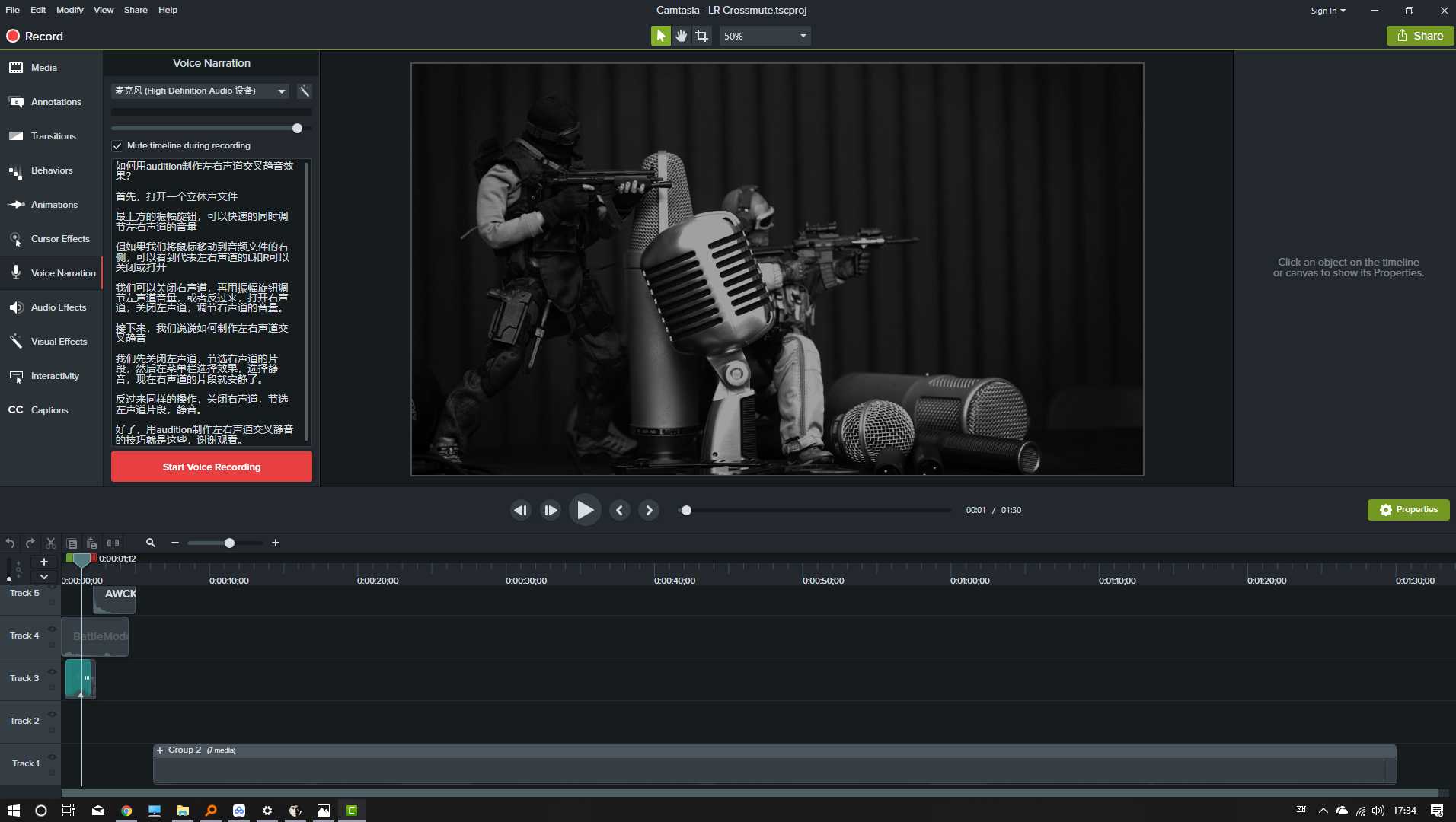Open the 50% canvas zoom dropdown
The image size is (1456, 822).
pyautogui.click(x=765, y=36)
